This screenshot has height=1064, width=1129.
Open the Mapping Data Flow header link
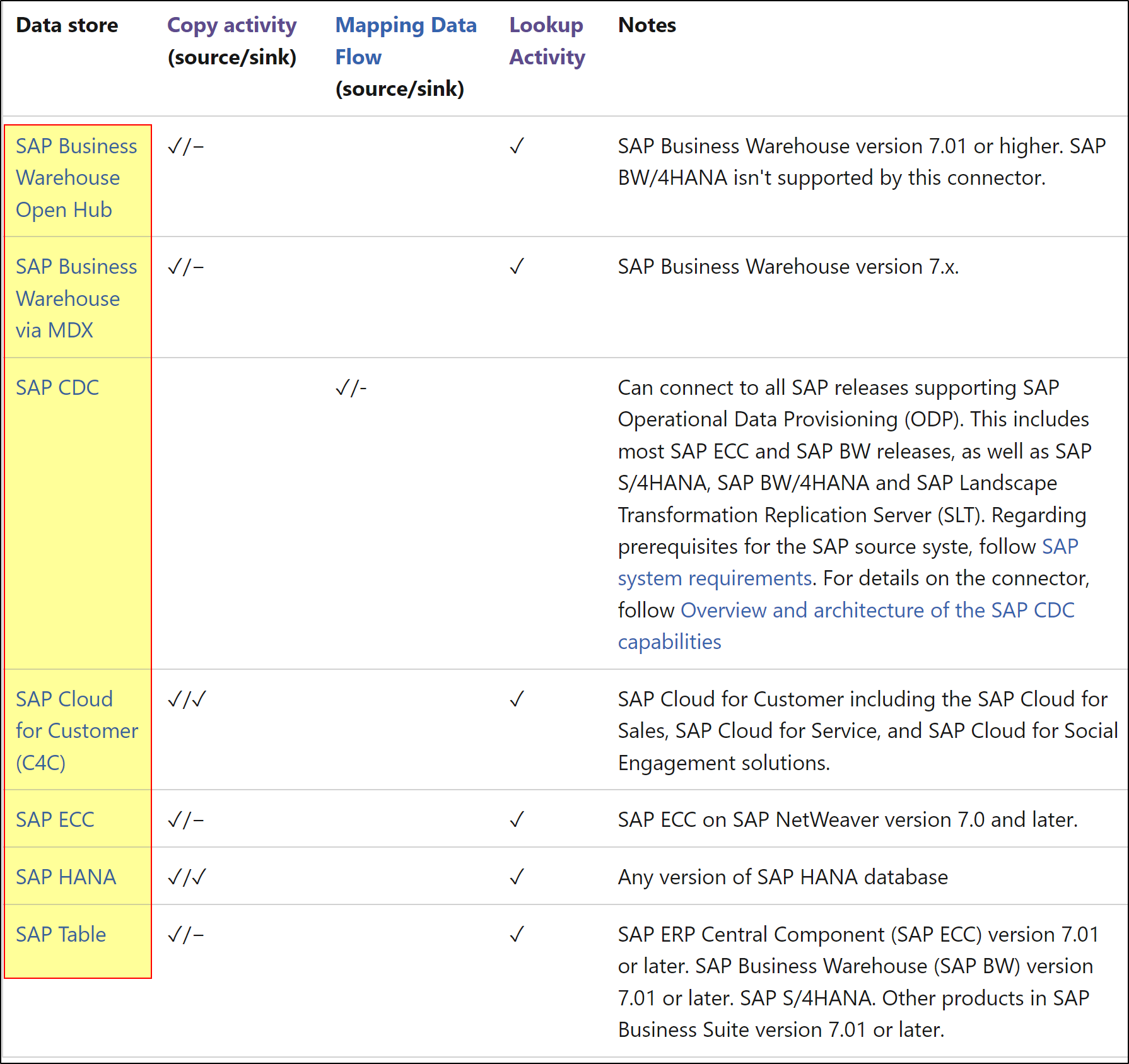(406, 41)
